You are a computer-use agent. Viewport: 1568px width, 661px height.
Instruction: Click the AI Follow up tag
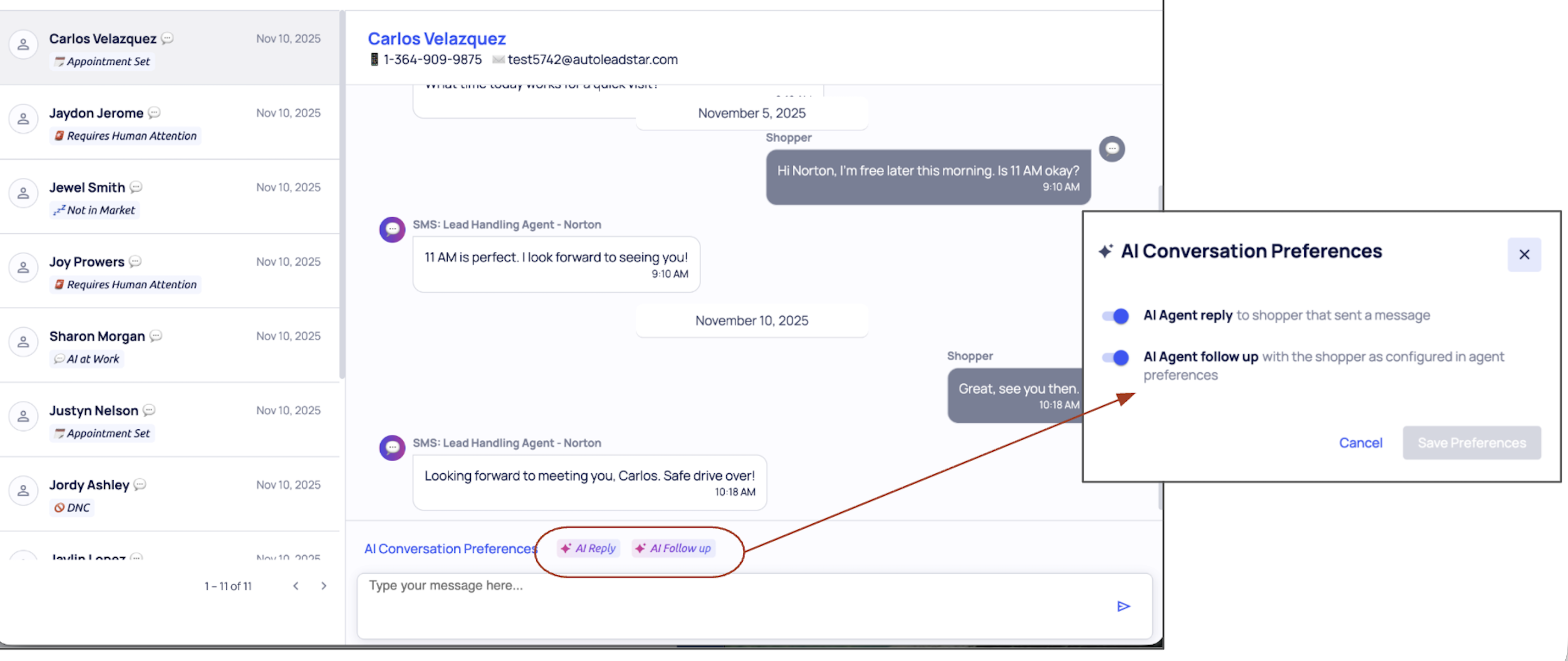[673, 548]
